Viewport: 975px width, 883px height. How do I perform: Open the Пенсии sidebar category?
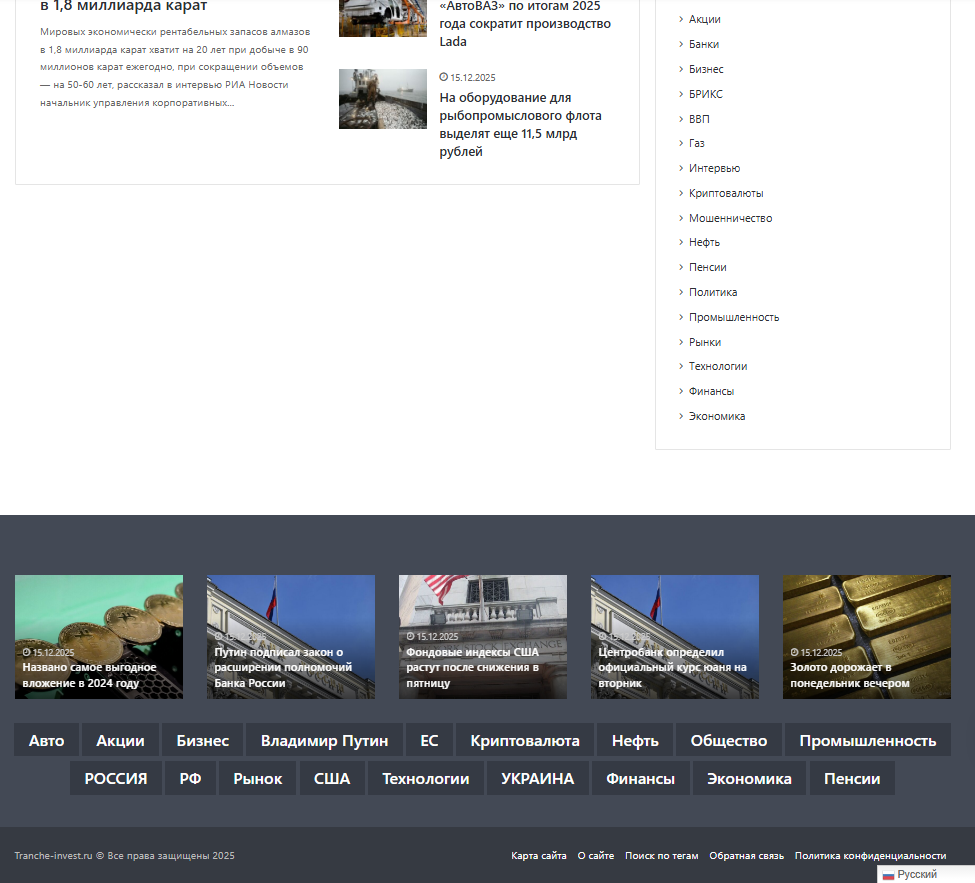708,267
